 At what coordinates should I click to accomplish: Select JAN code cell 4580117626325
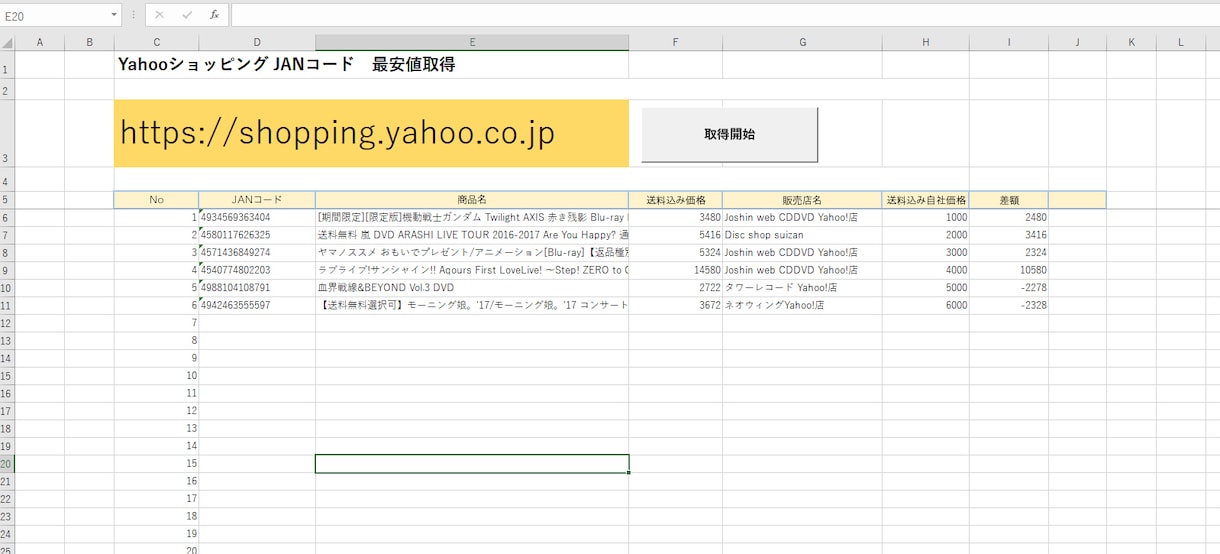[257, 235]
